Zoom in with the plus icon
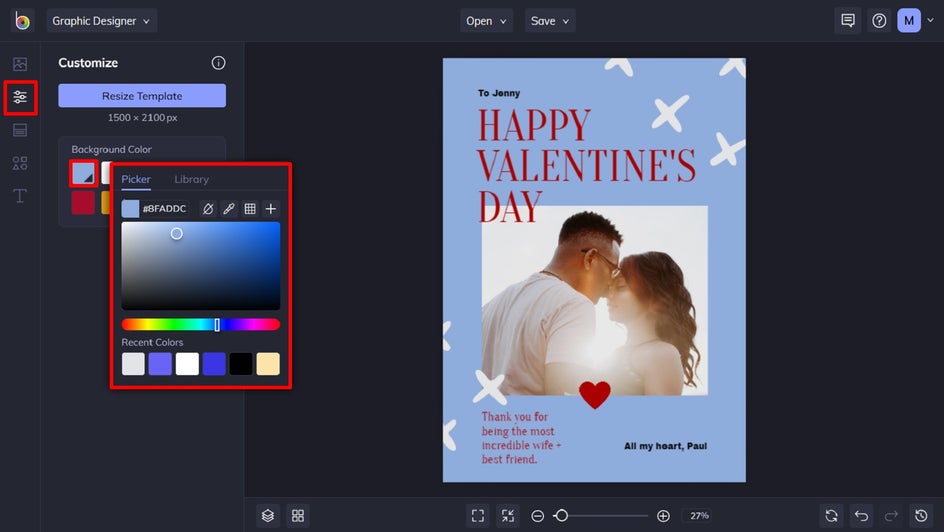 coord(663,516)
